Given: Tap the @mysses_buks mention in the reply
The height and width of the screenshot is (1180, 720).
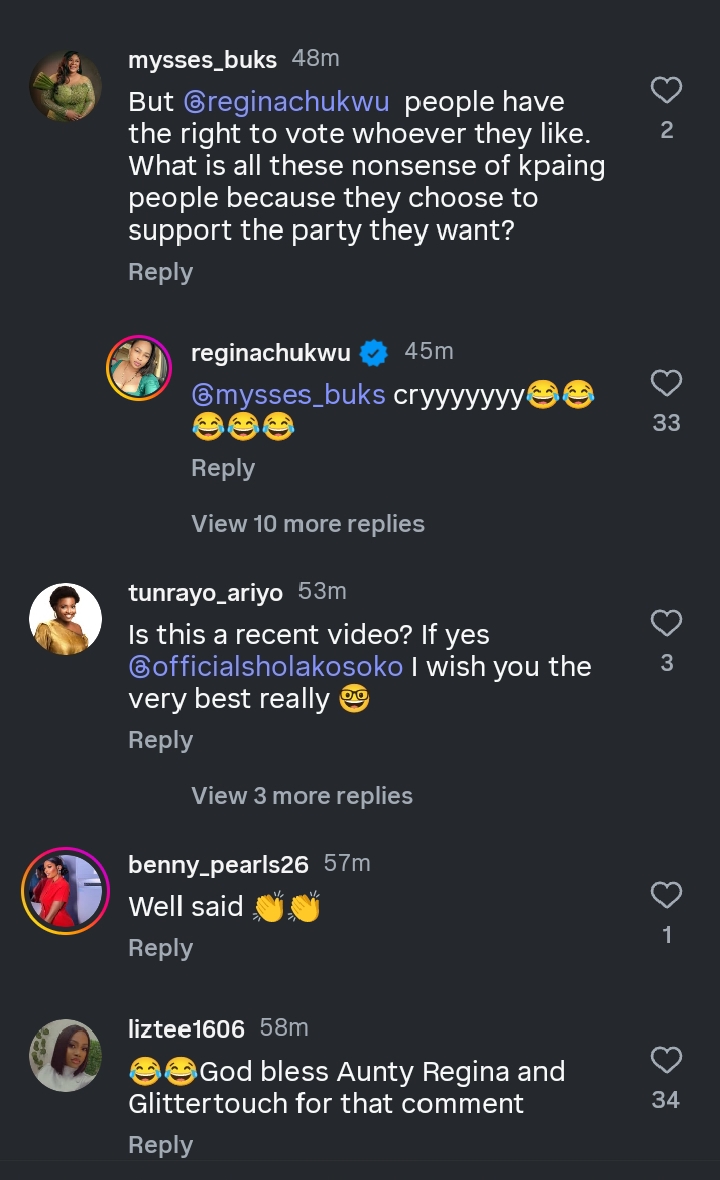Looking at the screenshot, I should pos(288,395).
